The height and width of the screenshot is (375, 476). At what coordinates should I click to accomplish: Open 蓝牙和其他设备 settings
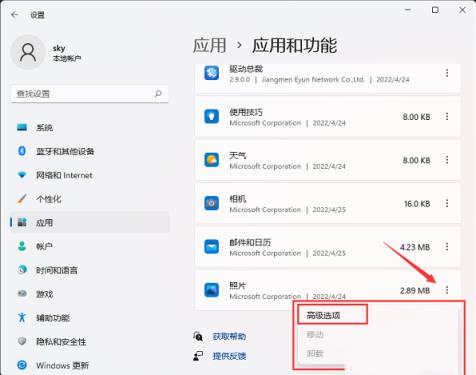pyautogui.click(x=89, y=151)
